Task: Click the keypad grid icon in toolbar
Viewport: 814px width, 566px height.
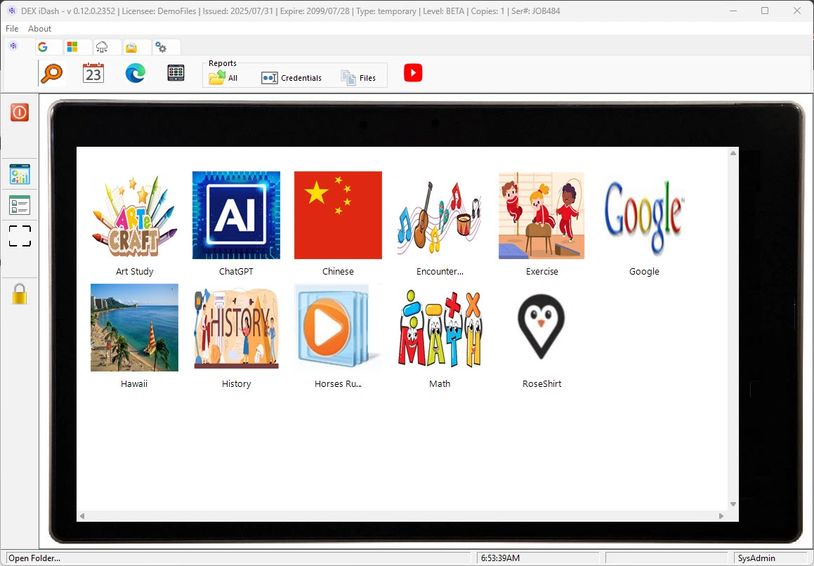Action: [x=176, y=73]
